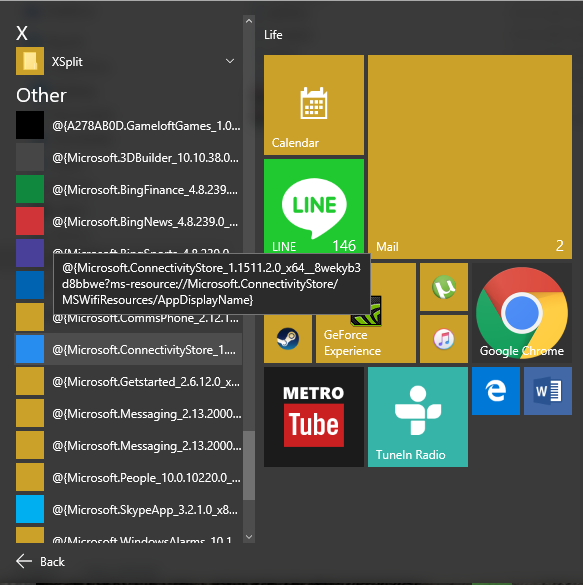Go Back to the main start list
The image size is (583, 585).
click(x=40, y=561)
